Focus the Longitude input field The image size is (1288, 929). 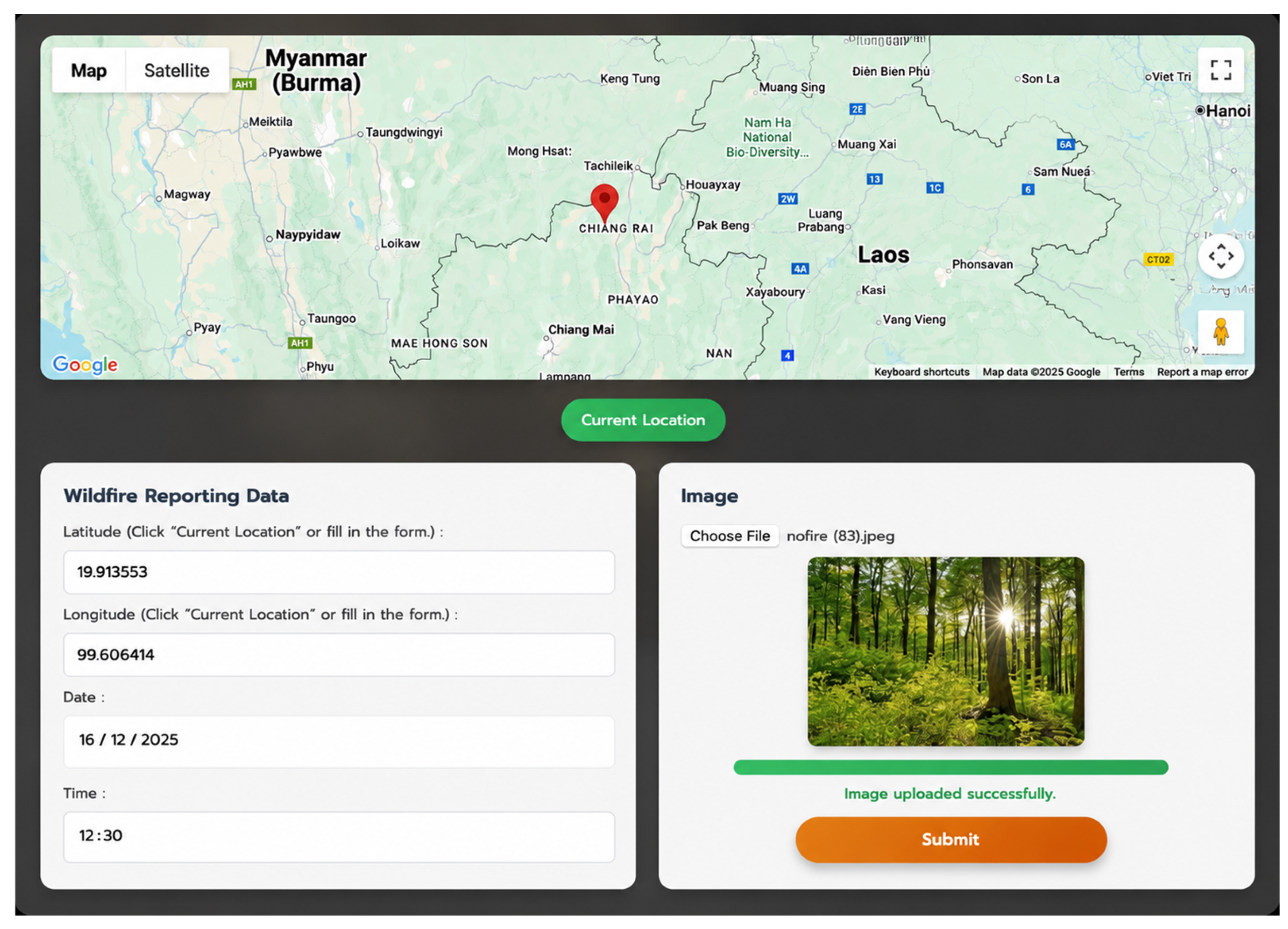tap(339, 655)
